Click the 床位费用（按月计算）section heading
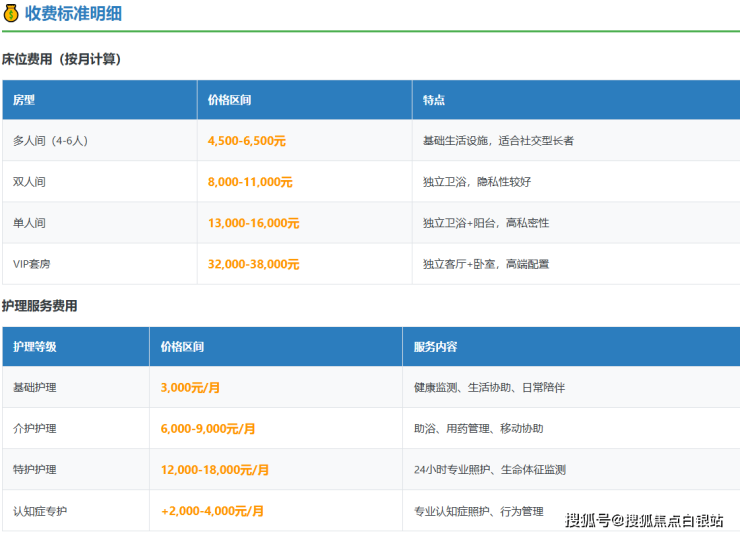This screenshot has height=536, width=740. [61, 59]
